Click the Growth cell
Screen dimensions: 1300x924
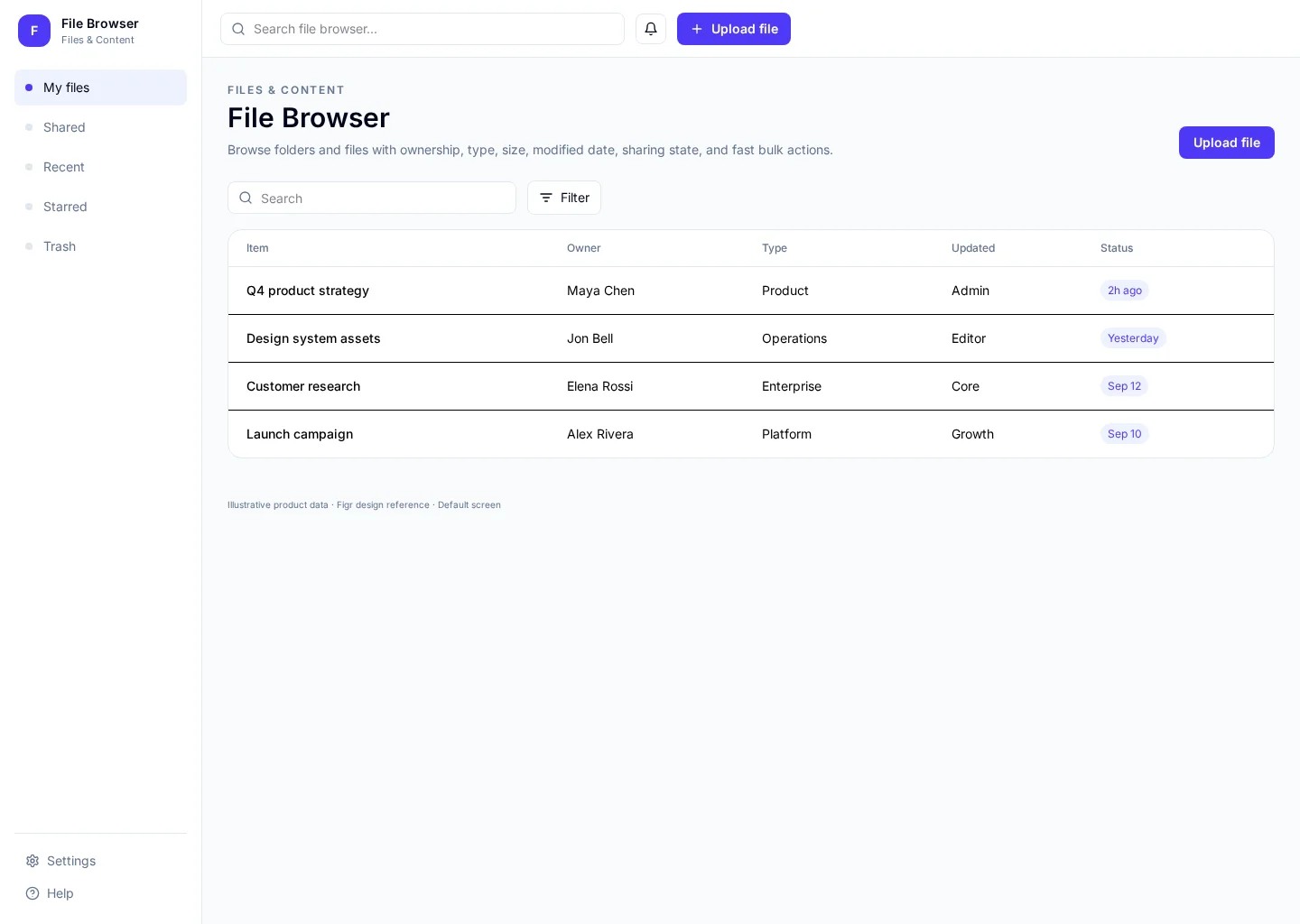coord(972,434)
